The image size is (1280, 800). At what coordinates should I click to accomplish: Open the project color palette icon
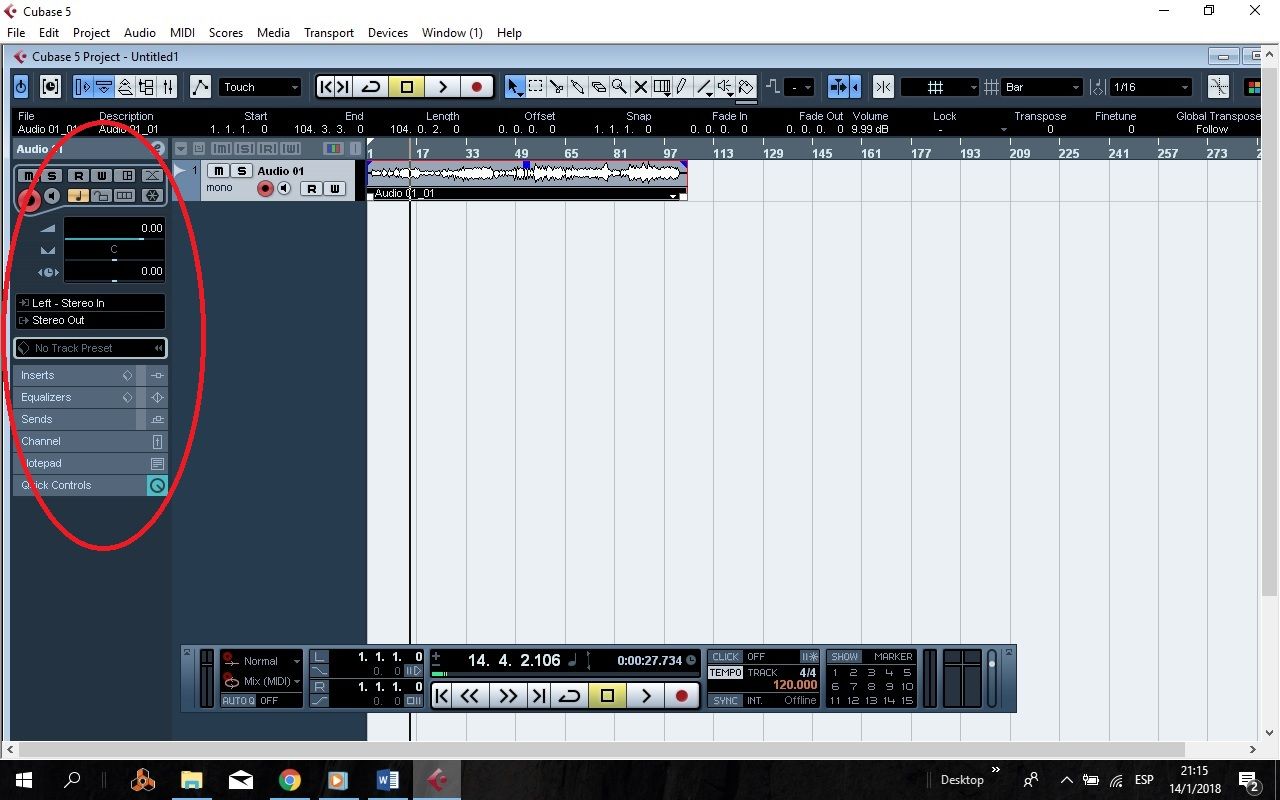tap(1251, 87)
